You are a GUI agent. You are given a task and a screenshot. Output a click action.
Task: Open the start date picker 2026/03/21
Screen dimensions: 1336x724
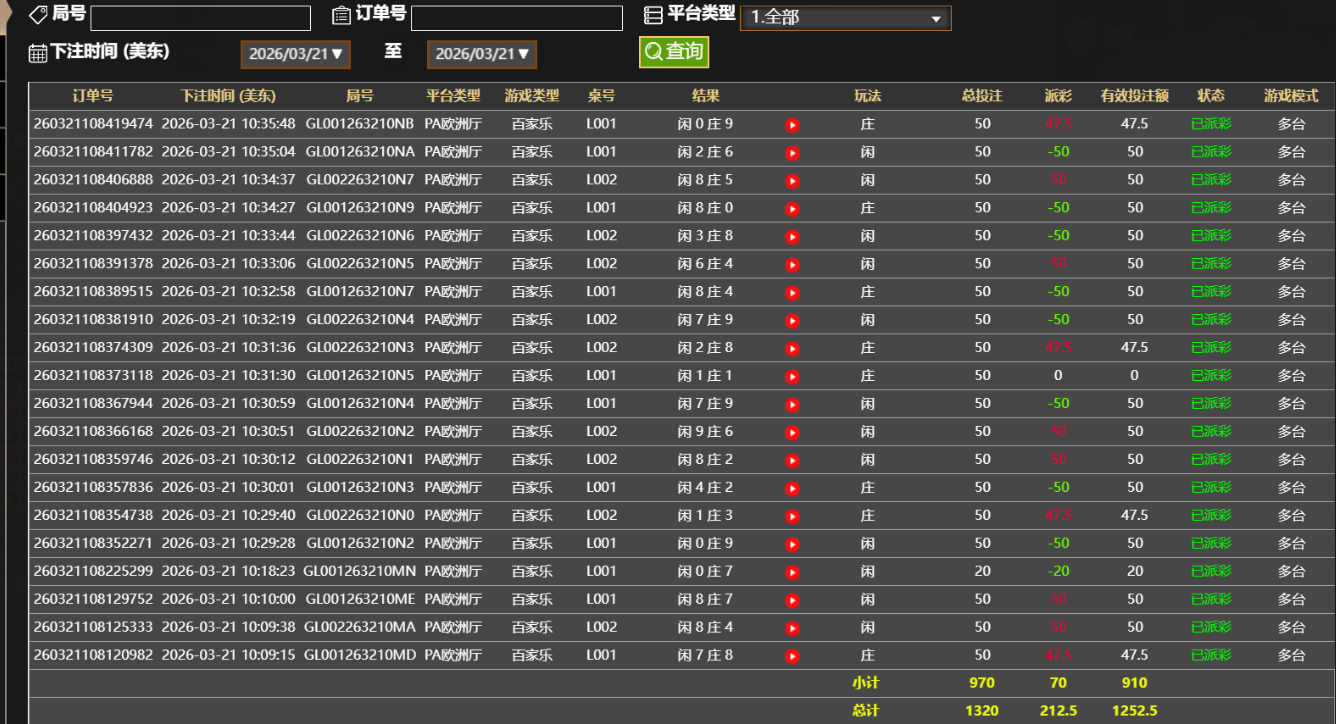pos(295,55)
